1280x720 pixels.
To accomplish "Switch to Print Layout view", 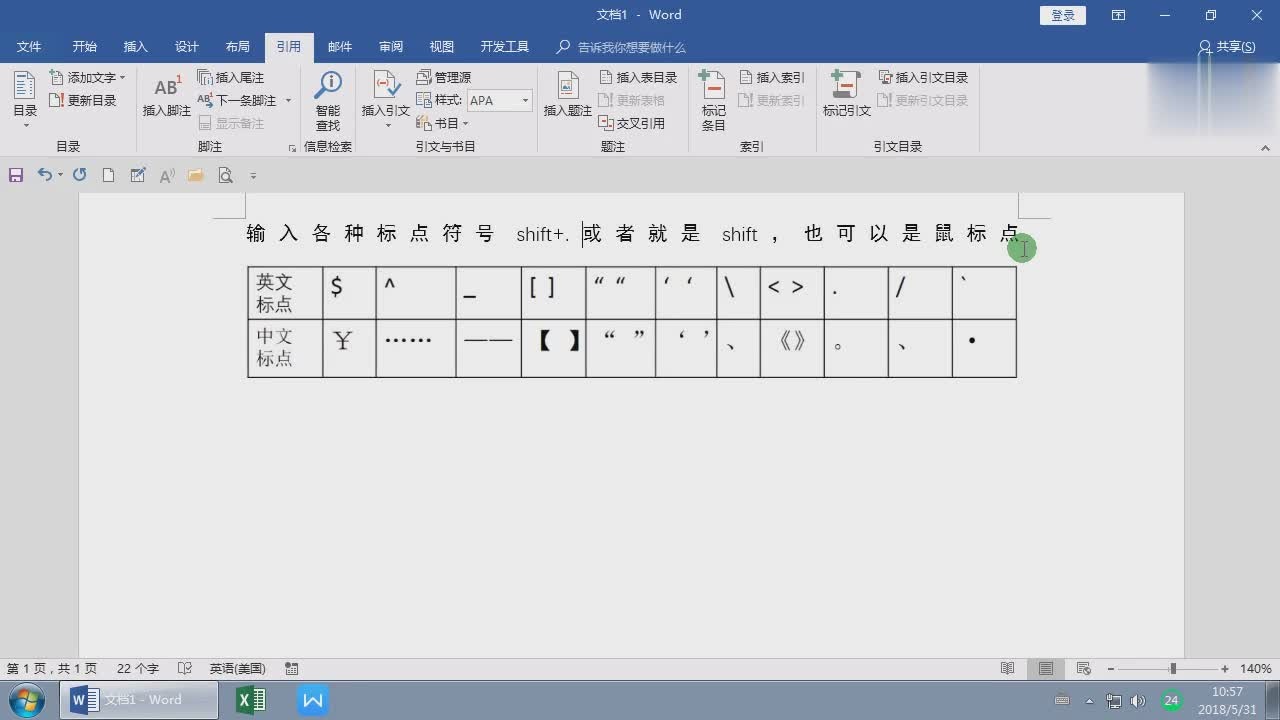I will point(1045,669).
